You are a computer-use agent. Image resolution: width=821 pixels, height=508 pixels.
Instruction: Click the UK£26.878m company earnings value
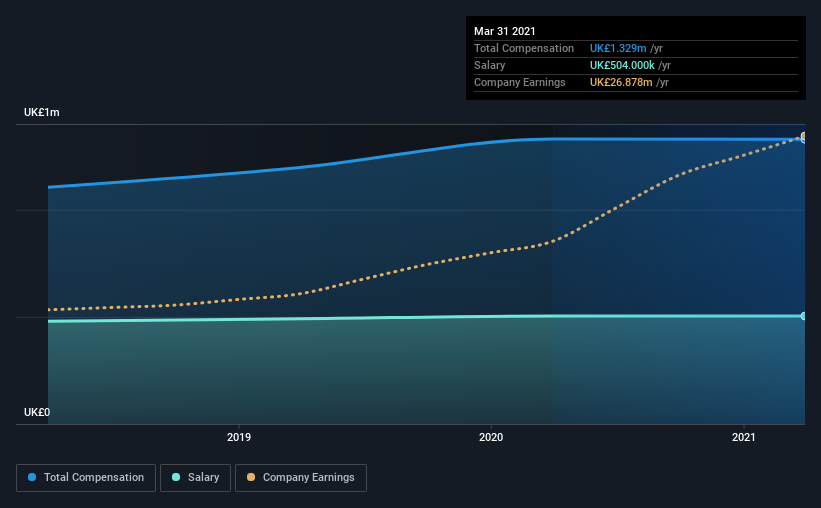pyautogui.click(x=621, y=82)
